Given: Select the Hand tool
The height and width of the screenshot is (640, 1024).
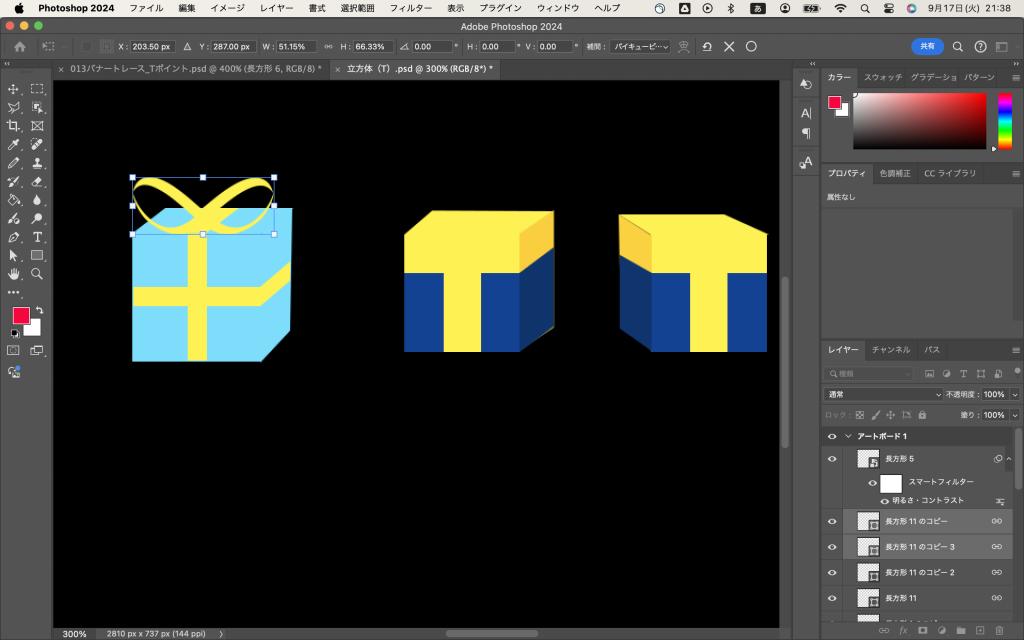Looking at the screenshot, I should (x=14, y=273).
